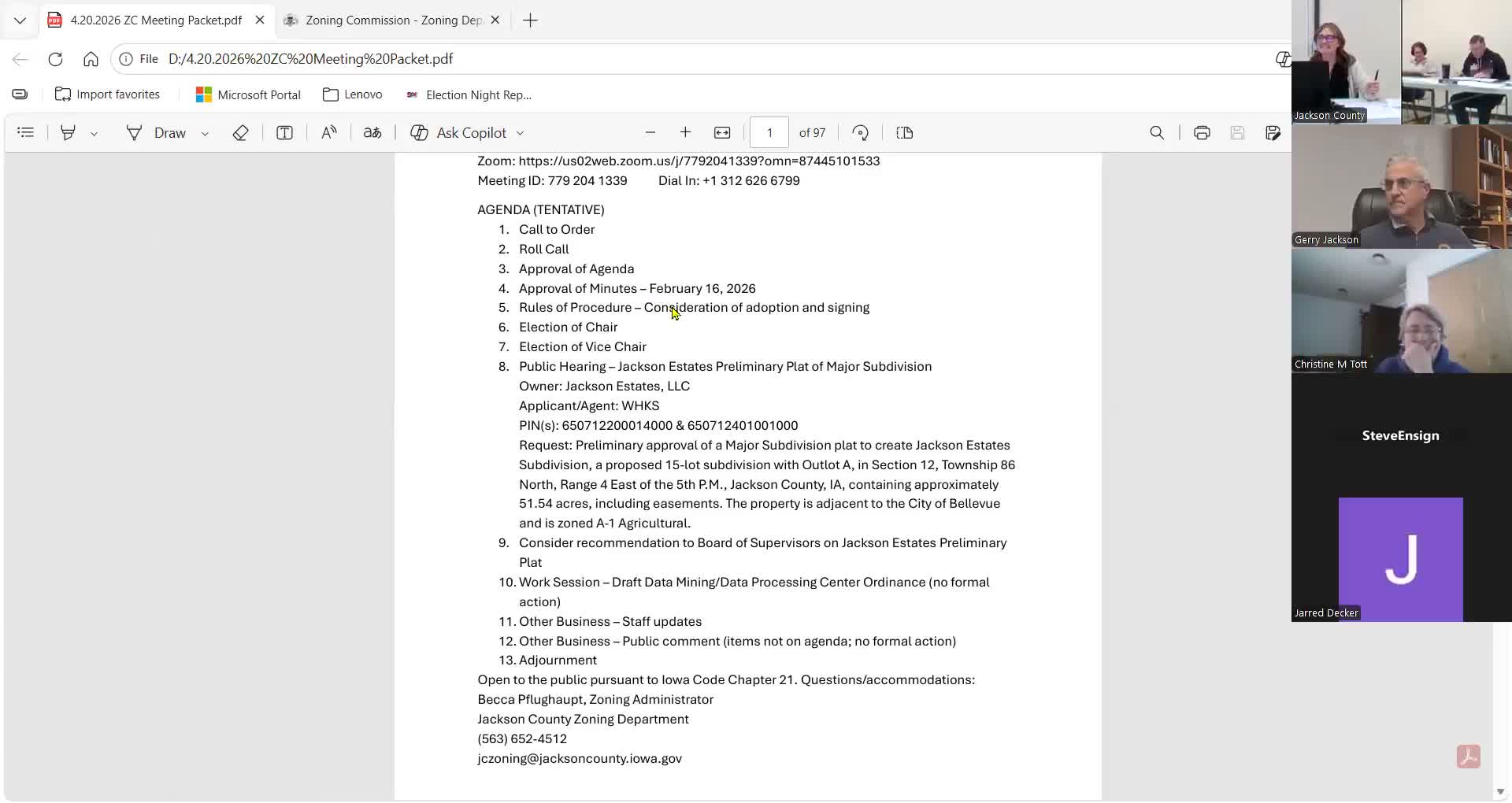1512x803 pixels.
Task: Close the Zoning Commission tab
Action: pyautogui.click(x=495, y=20)
